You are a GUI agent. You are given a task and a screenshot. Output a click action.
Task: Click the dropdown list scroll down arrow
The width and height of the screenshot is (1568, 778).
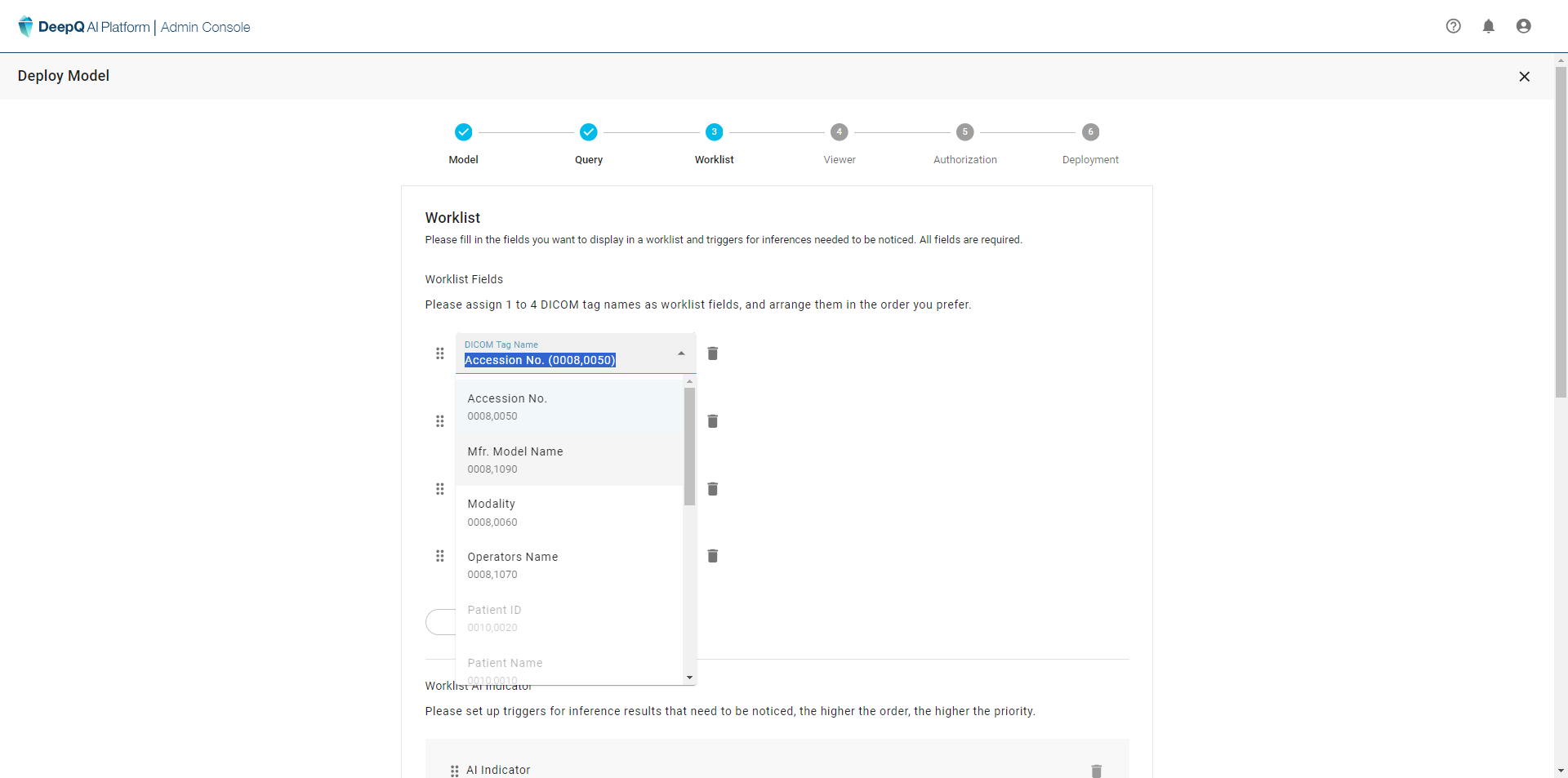(x=690, y=678)
